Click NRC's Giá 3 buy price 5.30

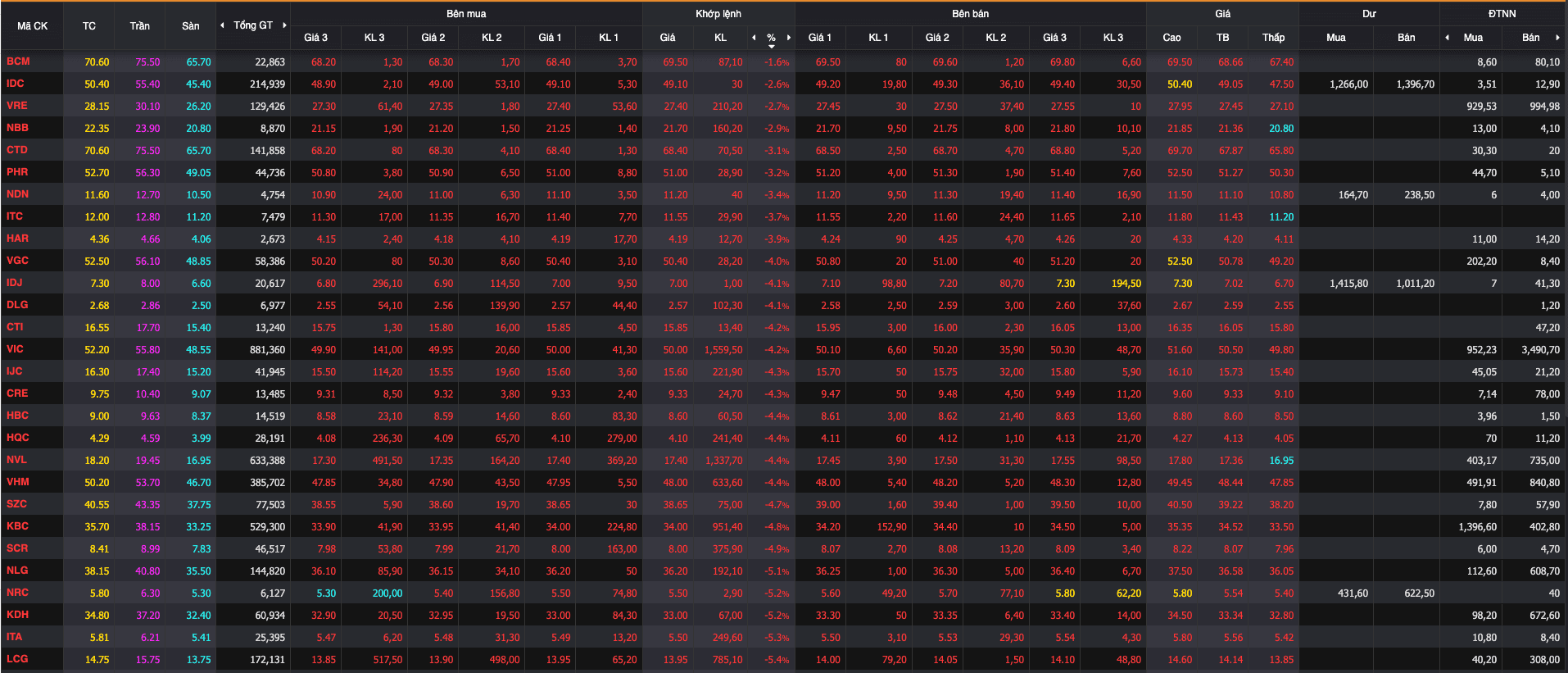coord(326,593)
